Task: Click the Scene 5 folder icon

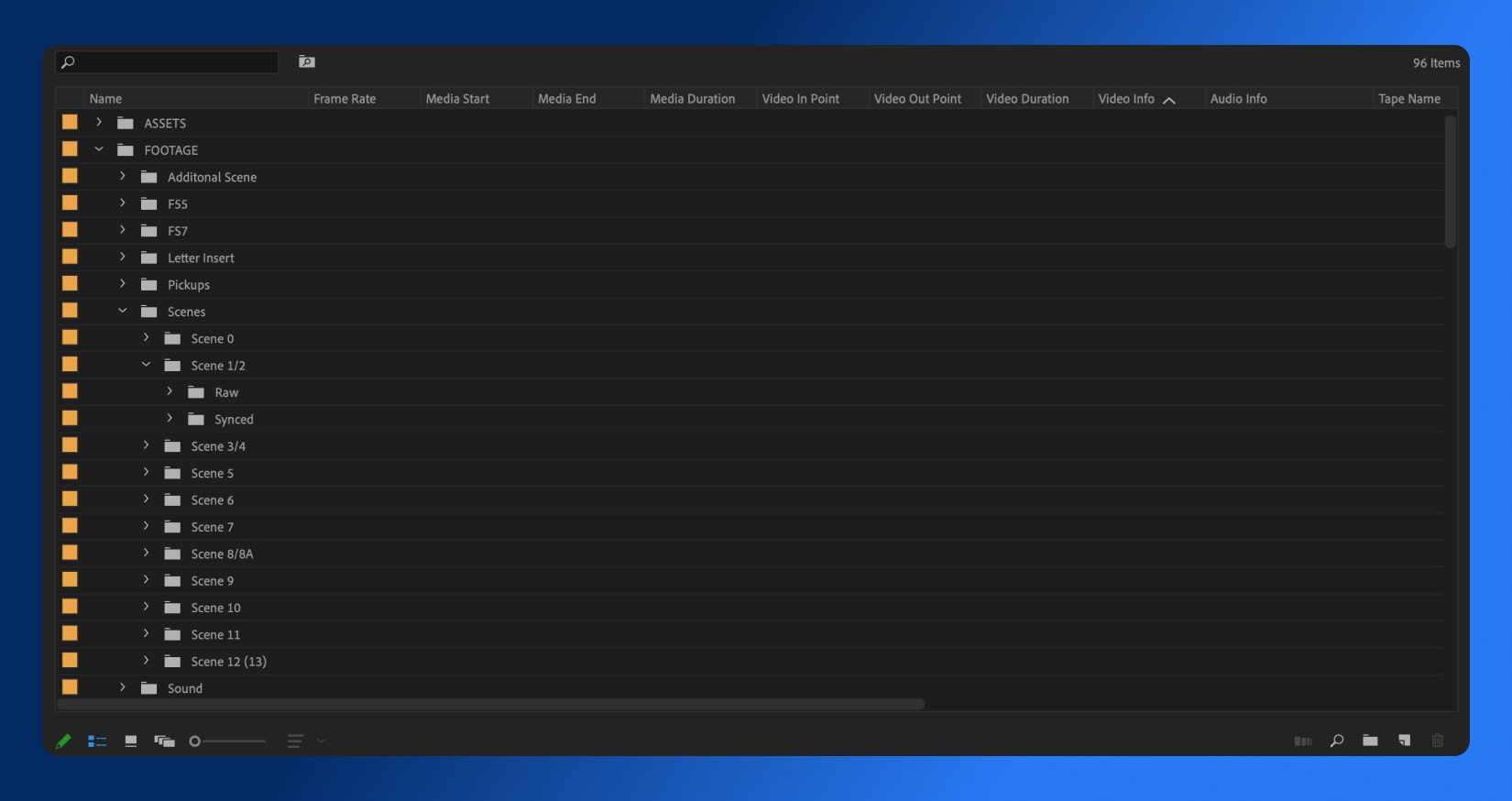Action: coord(172,473)
